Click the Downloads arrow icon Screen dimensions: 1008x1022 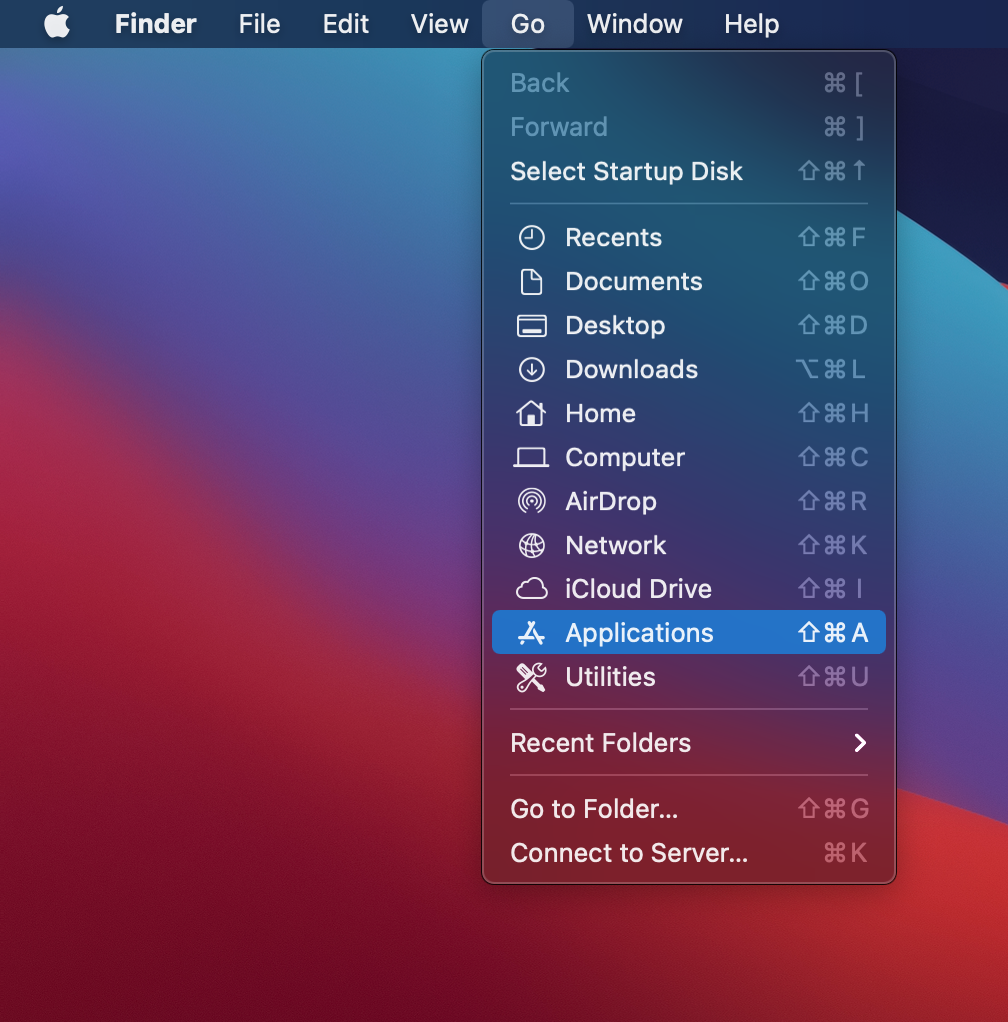[x=531, y=370]
